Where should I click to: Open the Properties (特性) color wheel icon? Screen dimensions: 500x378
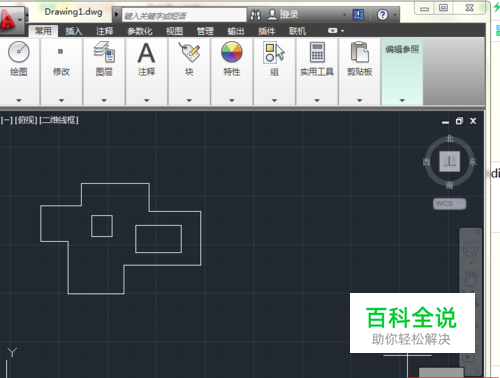tap(232, 52)
